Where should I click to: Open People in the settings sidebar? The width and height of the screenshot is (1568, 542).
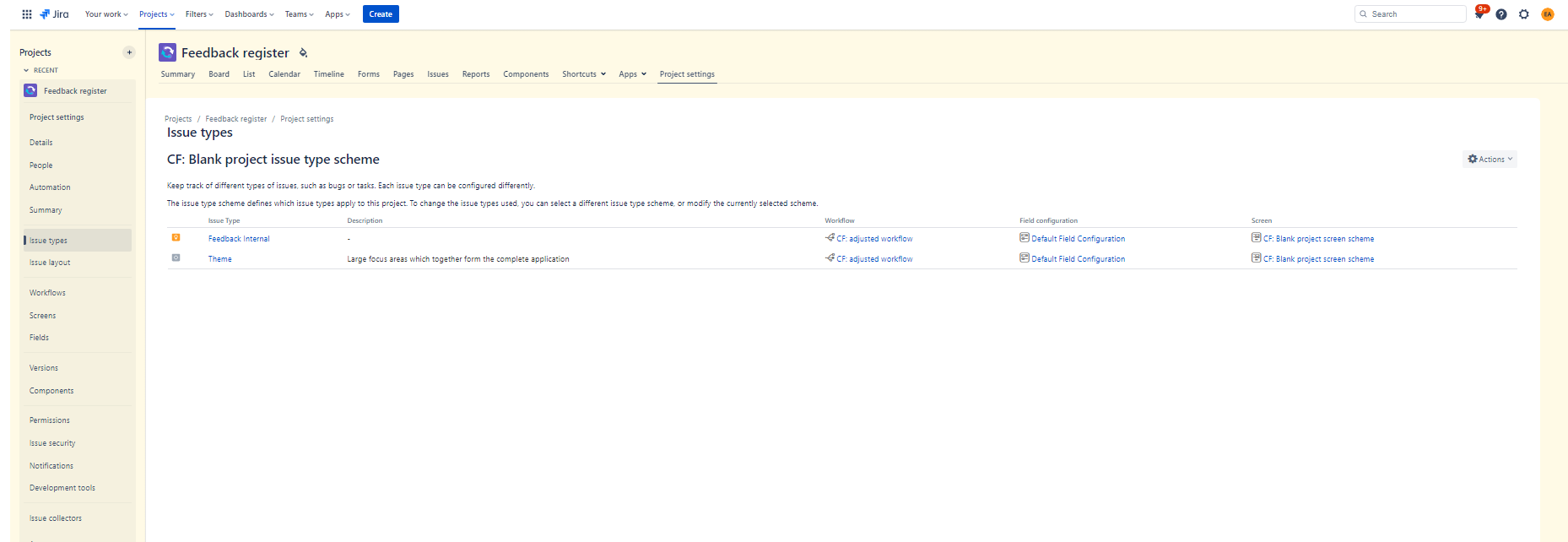tap(41, 165)
